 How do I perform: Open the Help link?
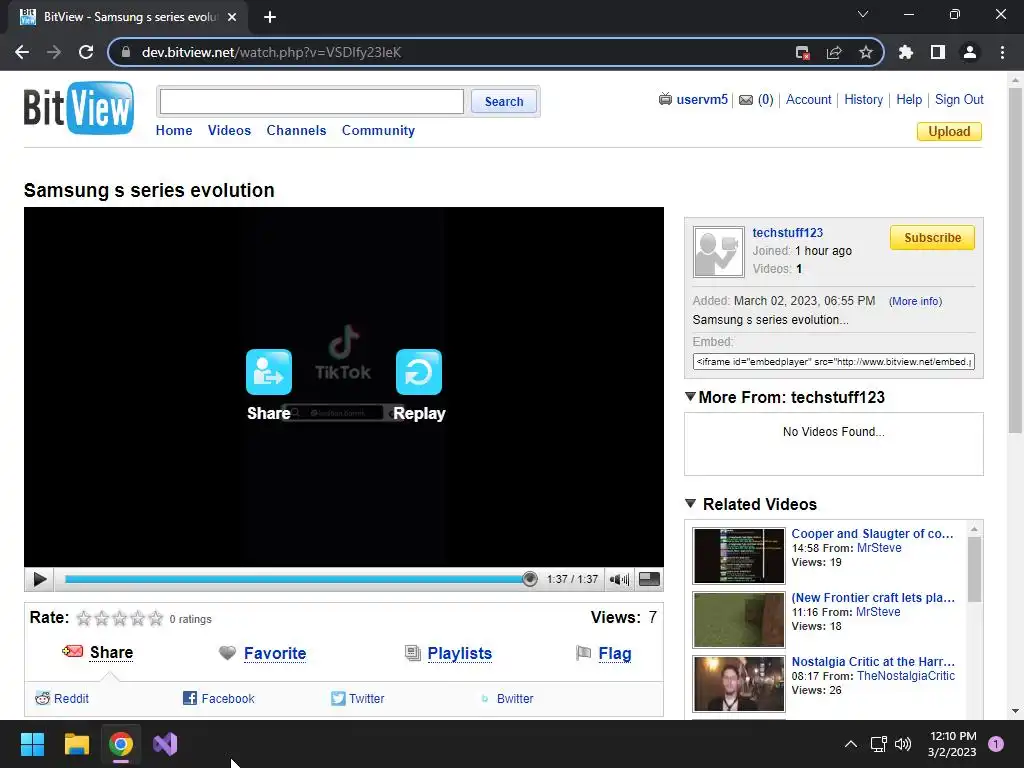909,99
